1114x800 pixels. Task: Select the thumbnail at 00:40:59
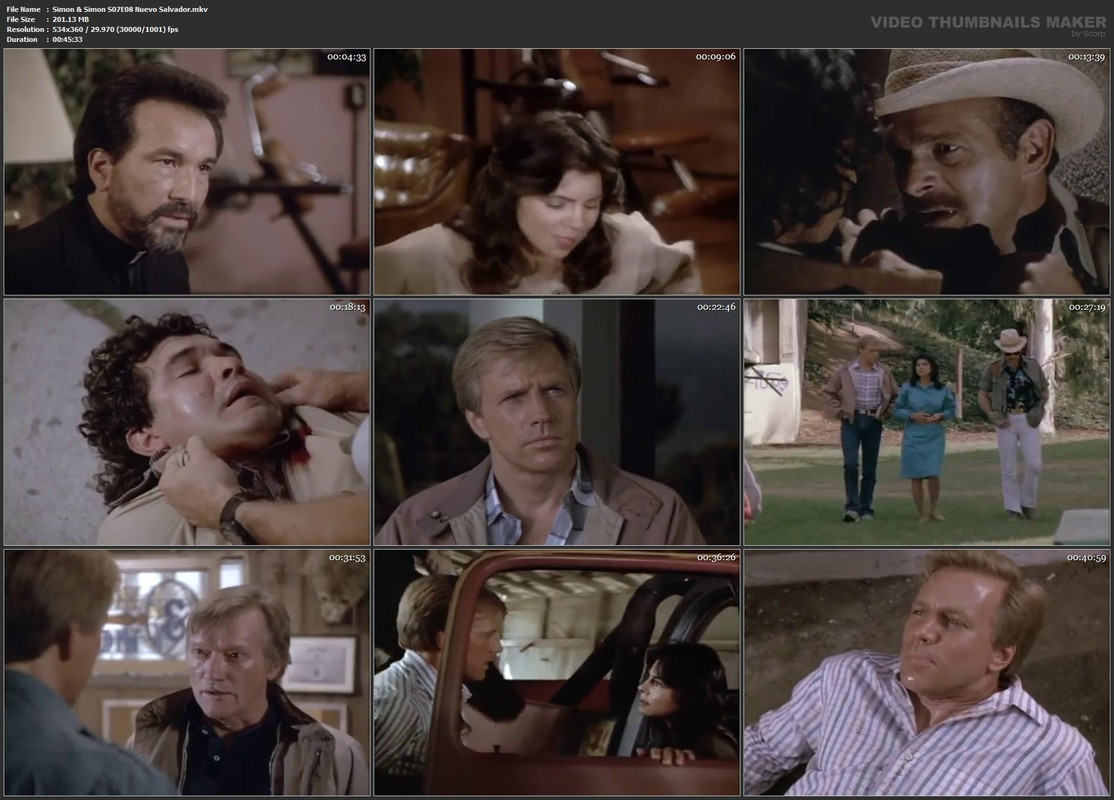(x=926, y=672)
